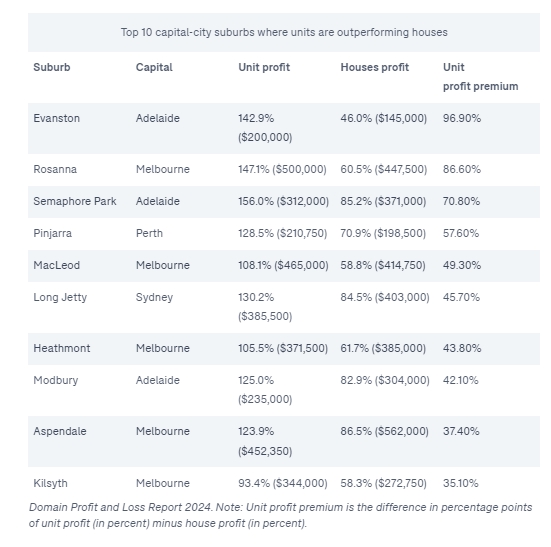
Task: Click the Domain Profit and Loss Report note
Action: coord(280,515)
